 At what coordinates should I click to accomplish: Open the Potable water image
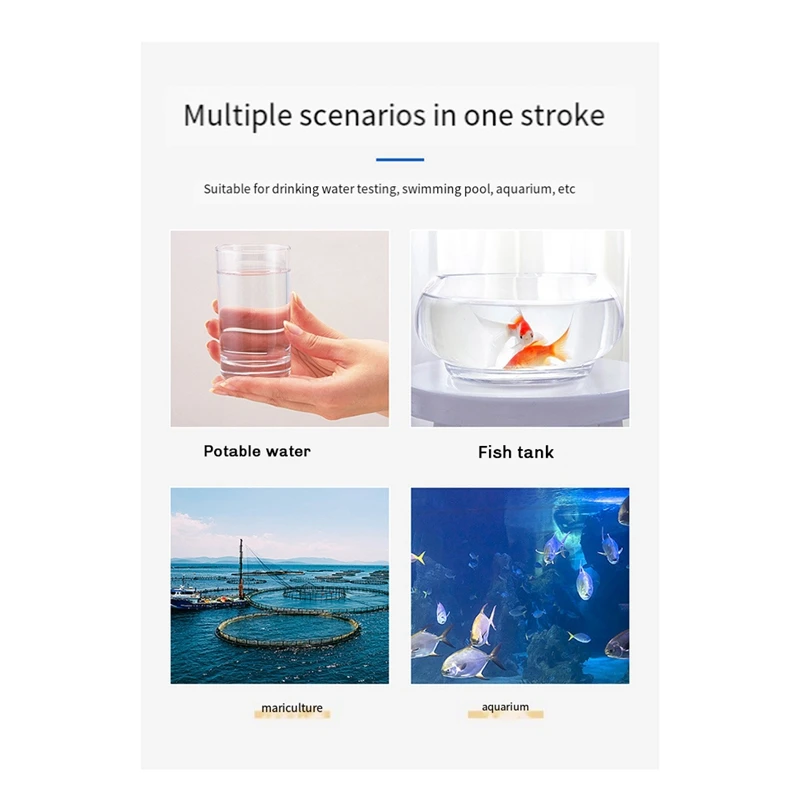click(280, 329)
